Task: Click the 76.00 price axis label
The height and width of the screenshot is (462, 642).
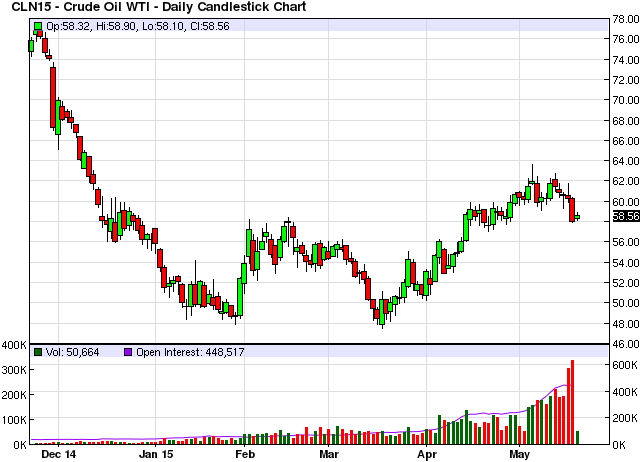Action: tap(626, 39)
